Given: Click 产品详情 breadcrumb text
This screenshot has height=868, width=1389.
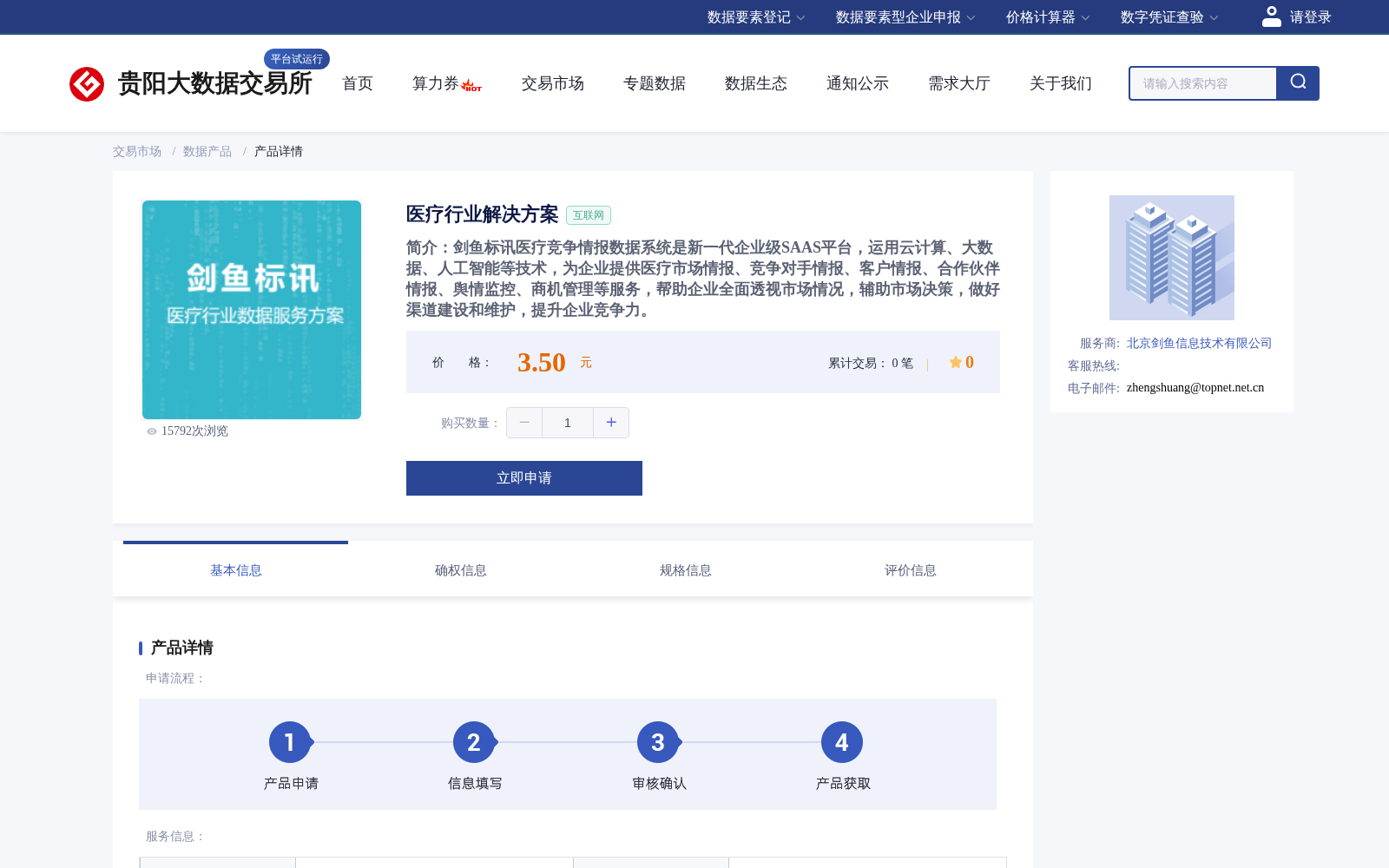Looking at the screenshot, I should tap(279, 151).
